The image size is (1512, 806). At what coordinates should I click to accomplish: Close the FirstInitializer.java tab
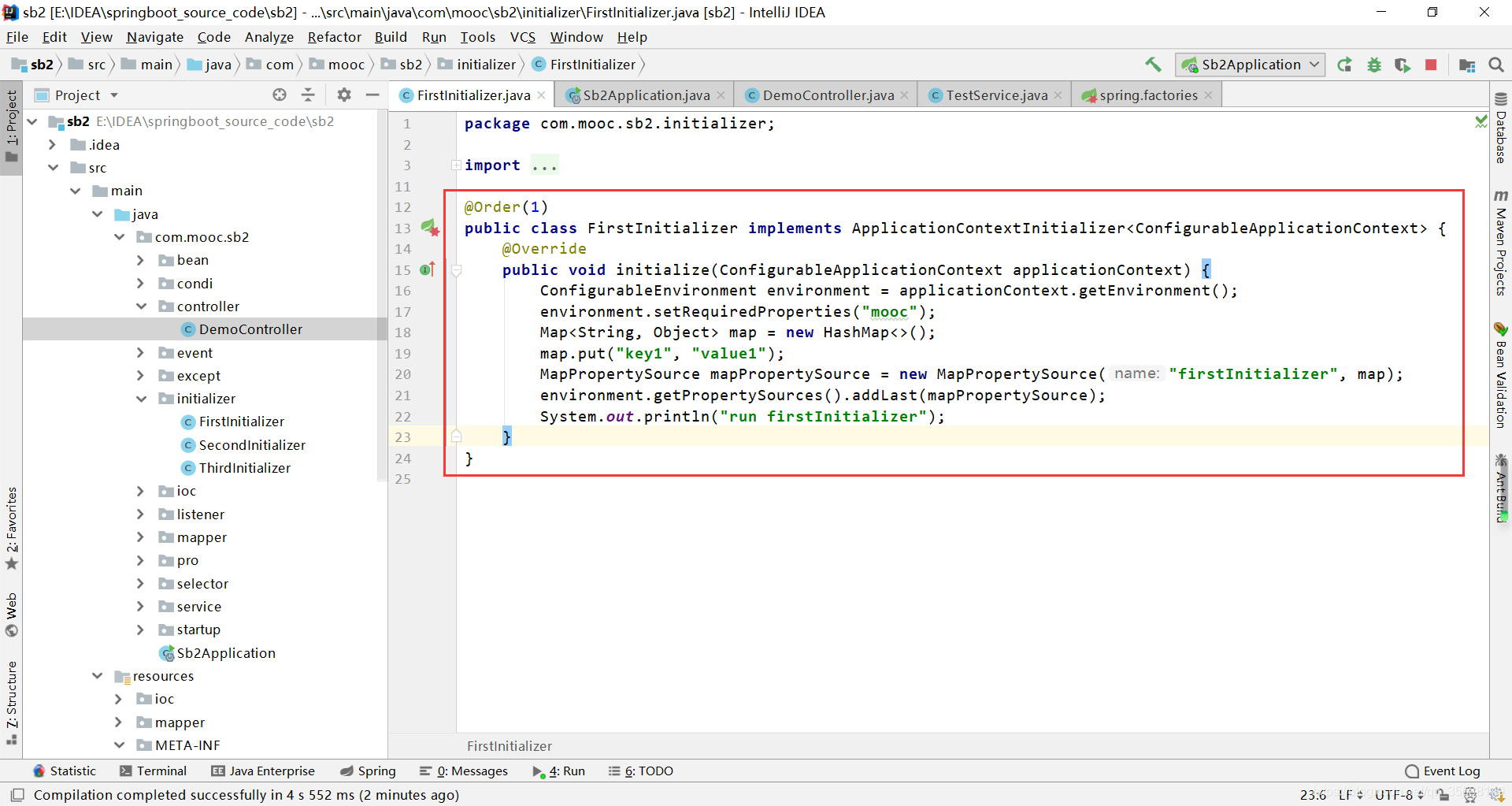point(541,95)
